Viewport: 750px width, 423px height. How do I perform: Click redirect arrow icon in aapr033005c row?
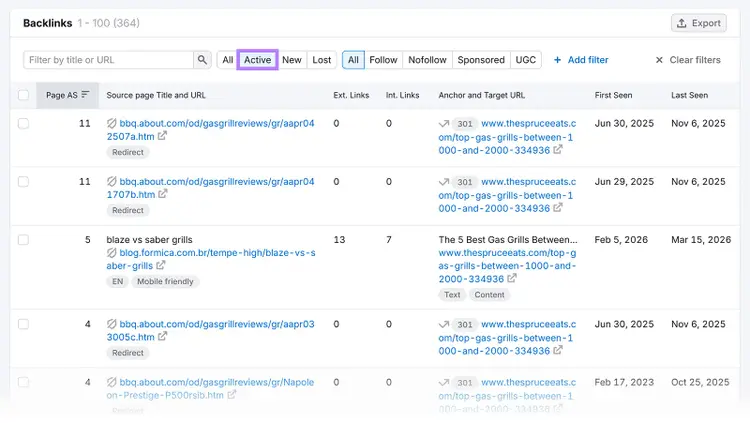click(x=444, y=324)
